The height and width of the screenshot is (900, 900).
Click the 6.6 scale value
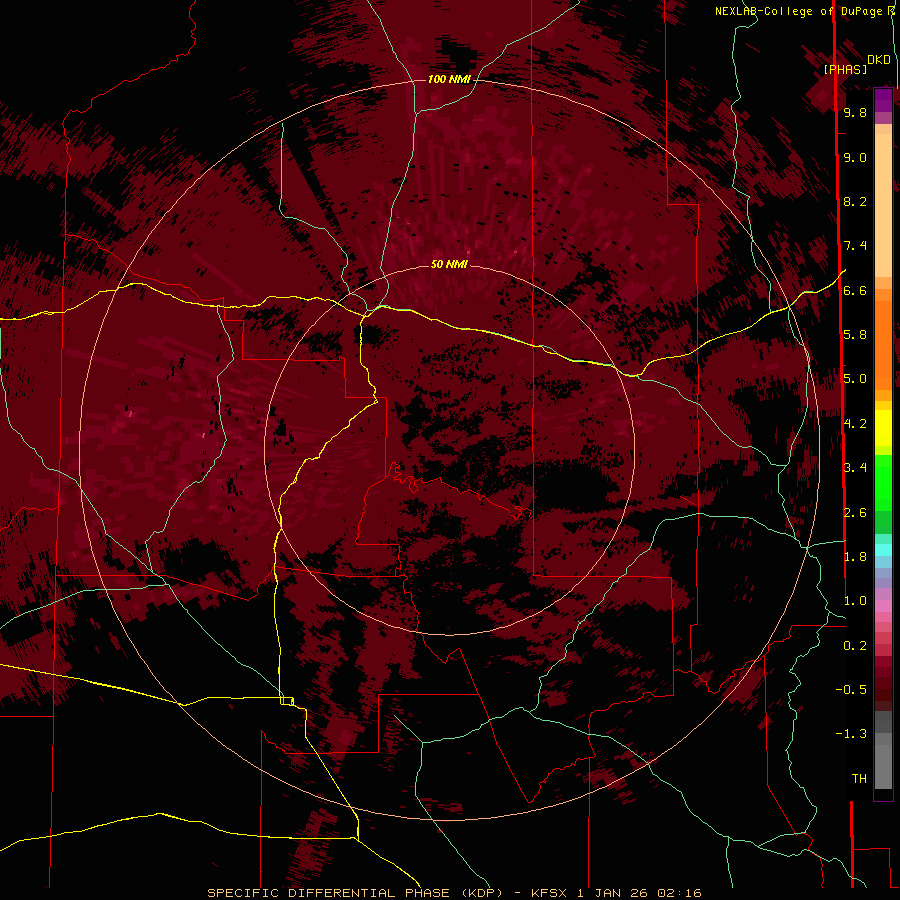tap(855, 290)
